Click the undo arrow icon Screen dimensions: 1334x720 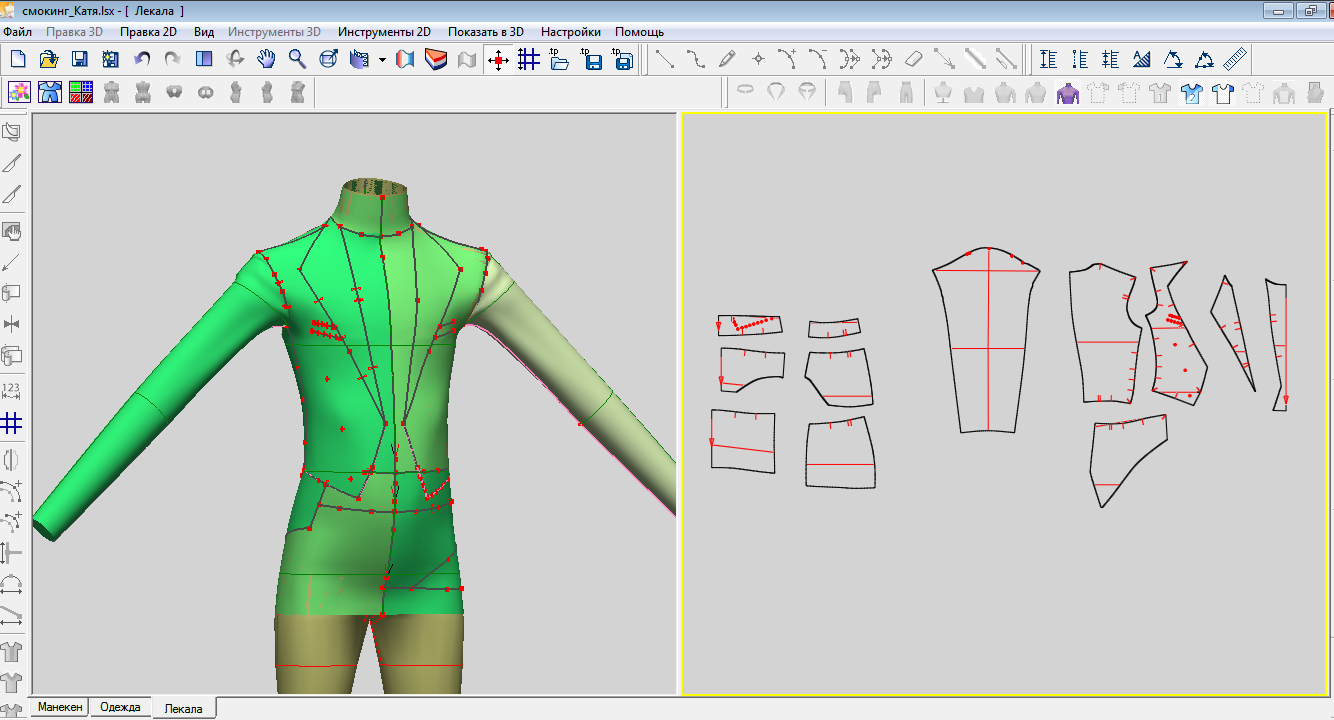(142, 60)
